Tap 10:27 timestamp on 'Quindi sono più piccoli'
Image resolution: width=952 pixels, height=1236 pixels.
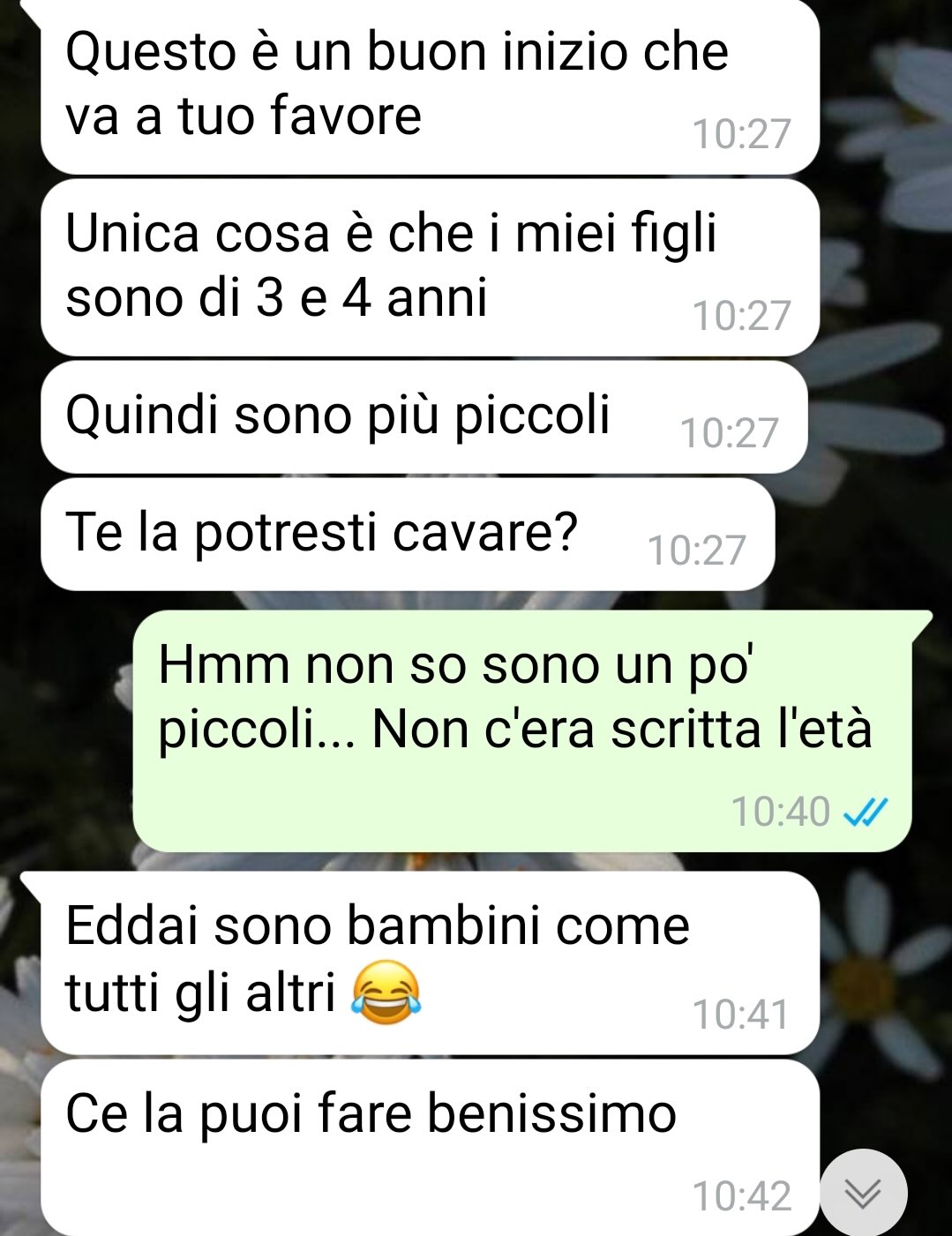[730, 433]
